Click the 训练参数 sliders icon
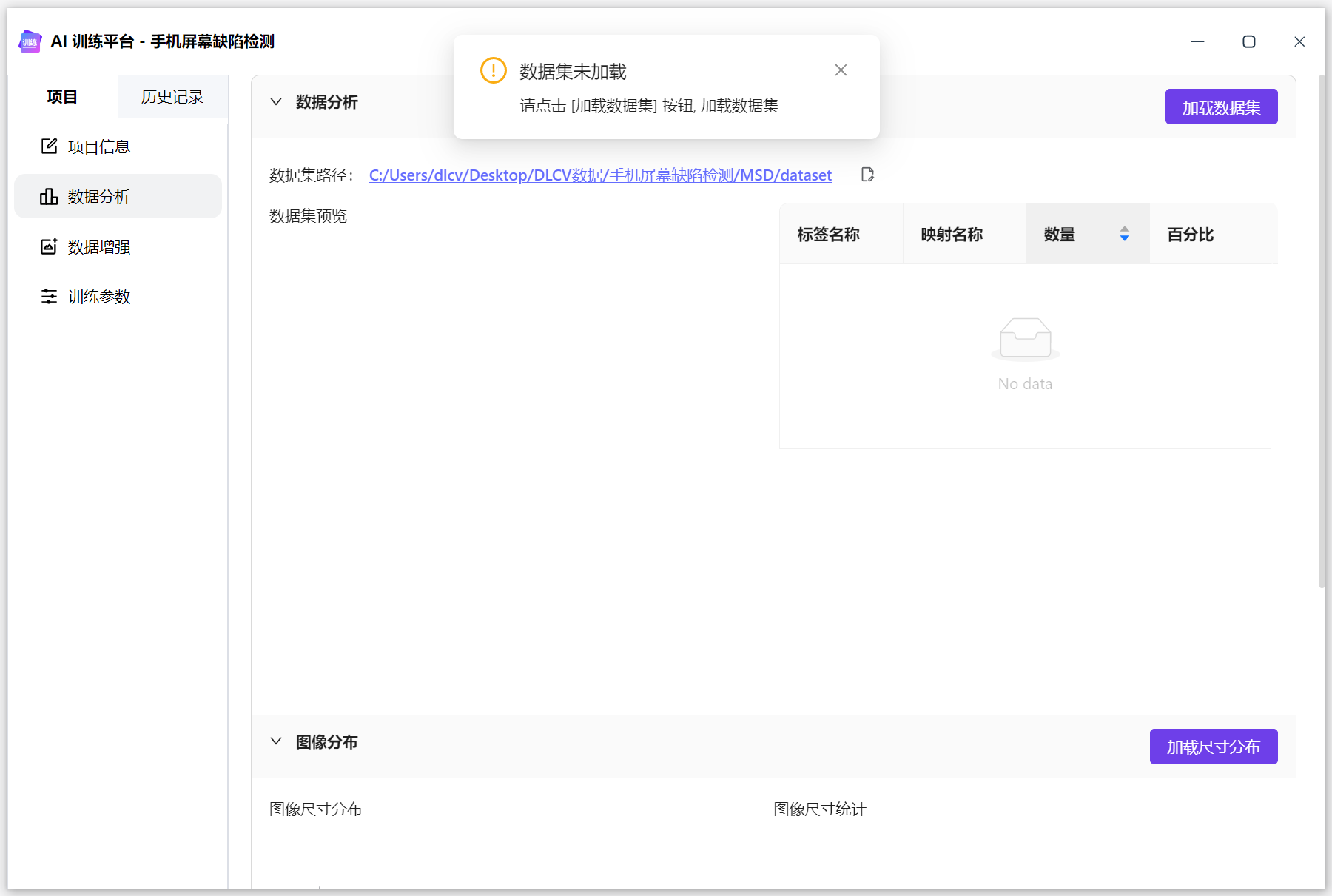Image resolution: width=1332 pixels, height=896 pixels. pyautogui.click(x=49, y=296)
